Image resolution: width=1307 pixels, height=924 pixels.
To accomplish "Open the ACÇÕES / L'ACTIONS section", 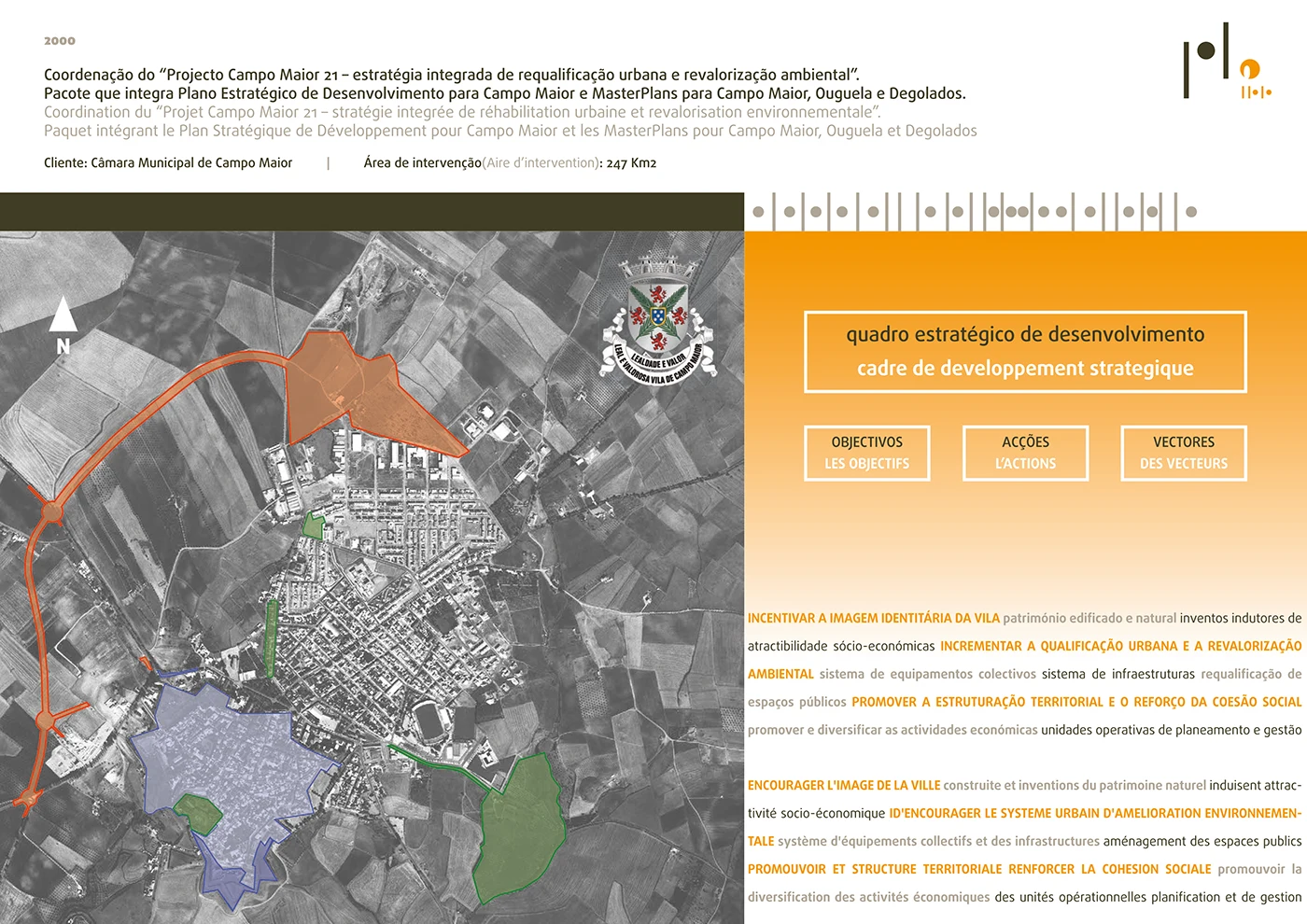I will point(1025,453).
